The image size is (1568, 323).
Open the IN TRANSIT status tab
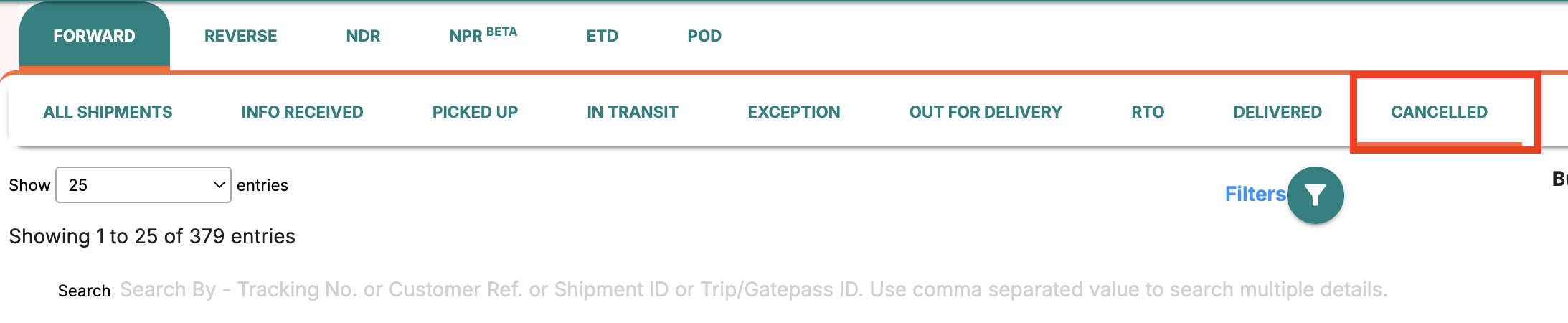click(x=632, y=112)
